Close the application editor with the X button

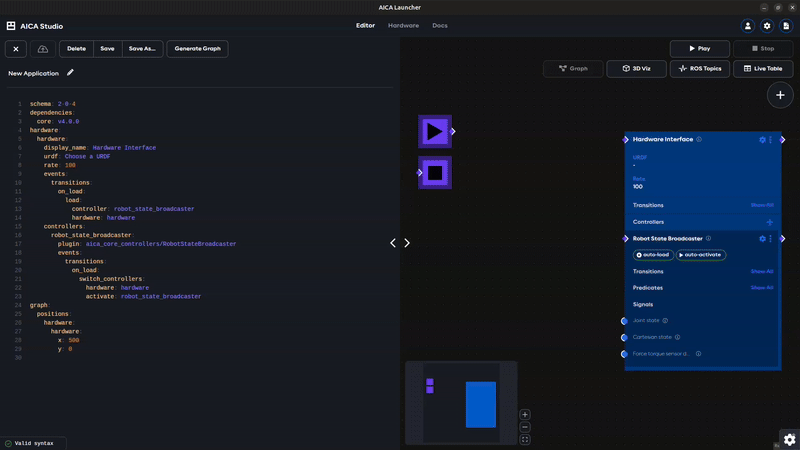tap(16, 49)
